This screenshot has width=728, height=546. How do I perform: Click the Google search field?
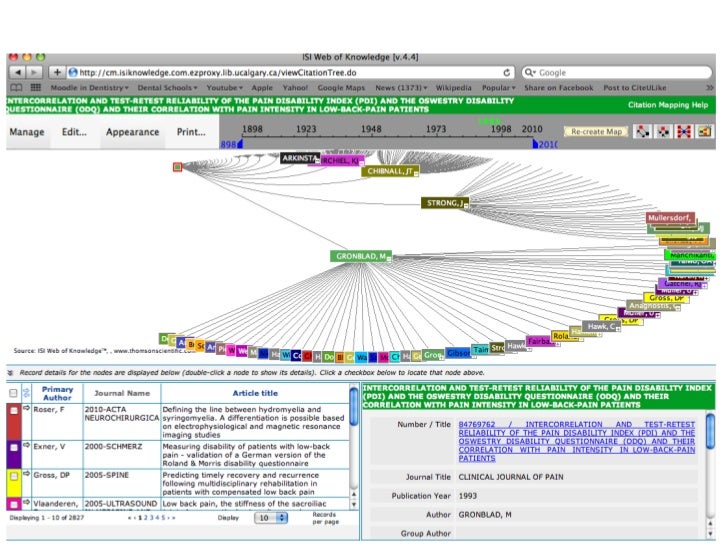(617, 72)
